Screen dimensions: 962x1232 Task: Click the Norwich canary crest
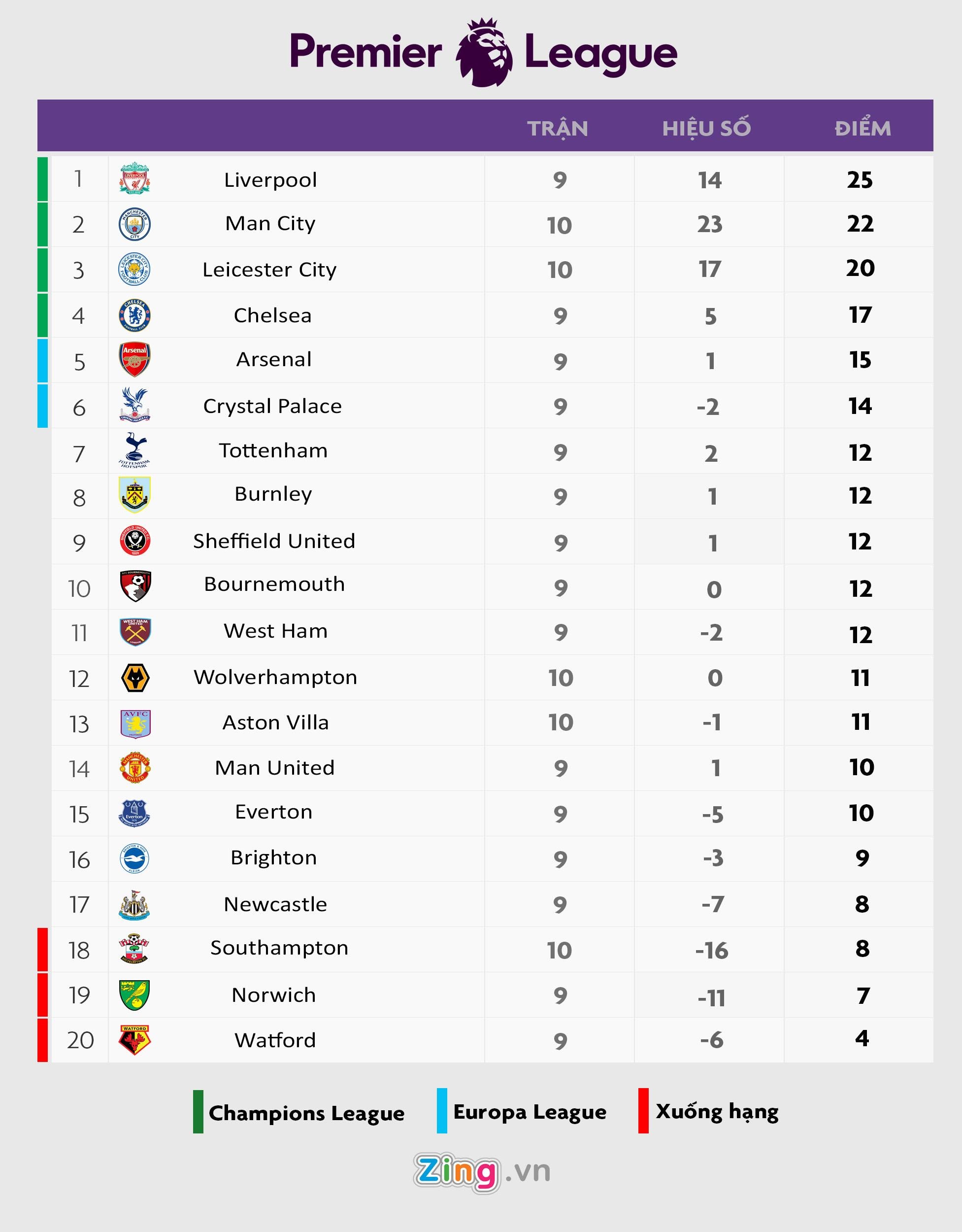135,994
